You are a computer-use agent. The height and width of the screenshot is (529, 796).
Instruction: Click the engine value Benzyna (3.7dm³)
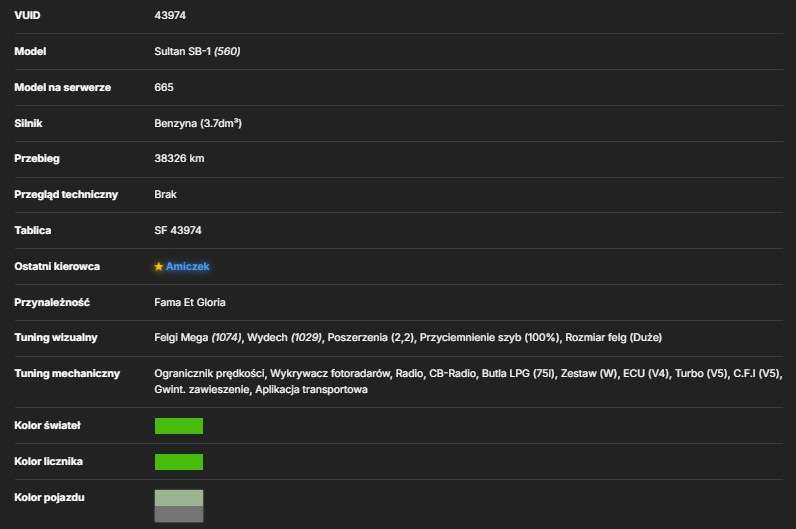click(x=198, y=123)
